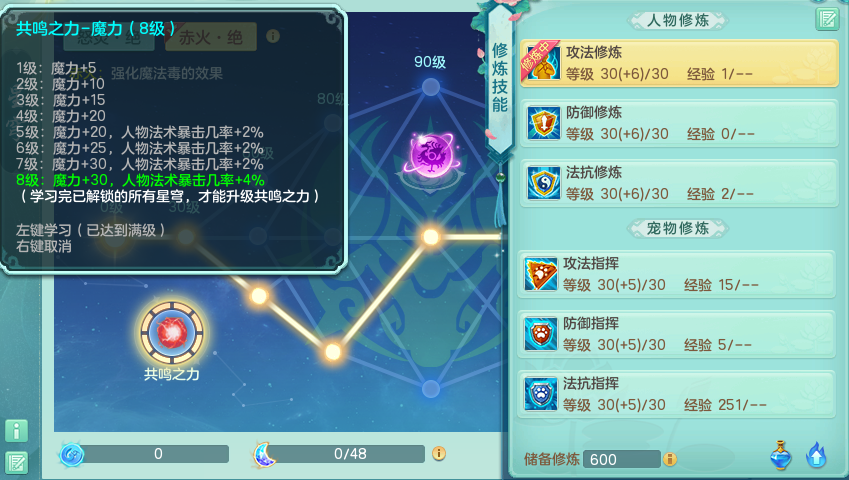Viewport: 849px width, 480px height.
Task: Select the purple phoenix star orb
Action: pyautogui.click(x=432, y=156)
